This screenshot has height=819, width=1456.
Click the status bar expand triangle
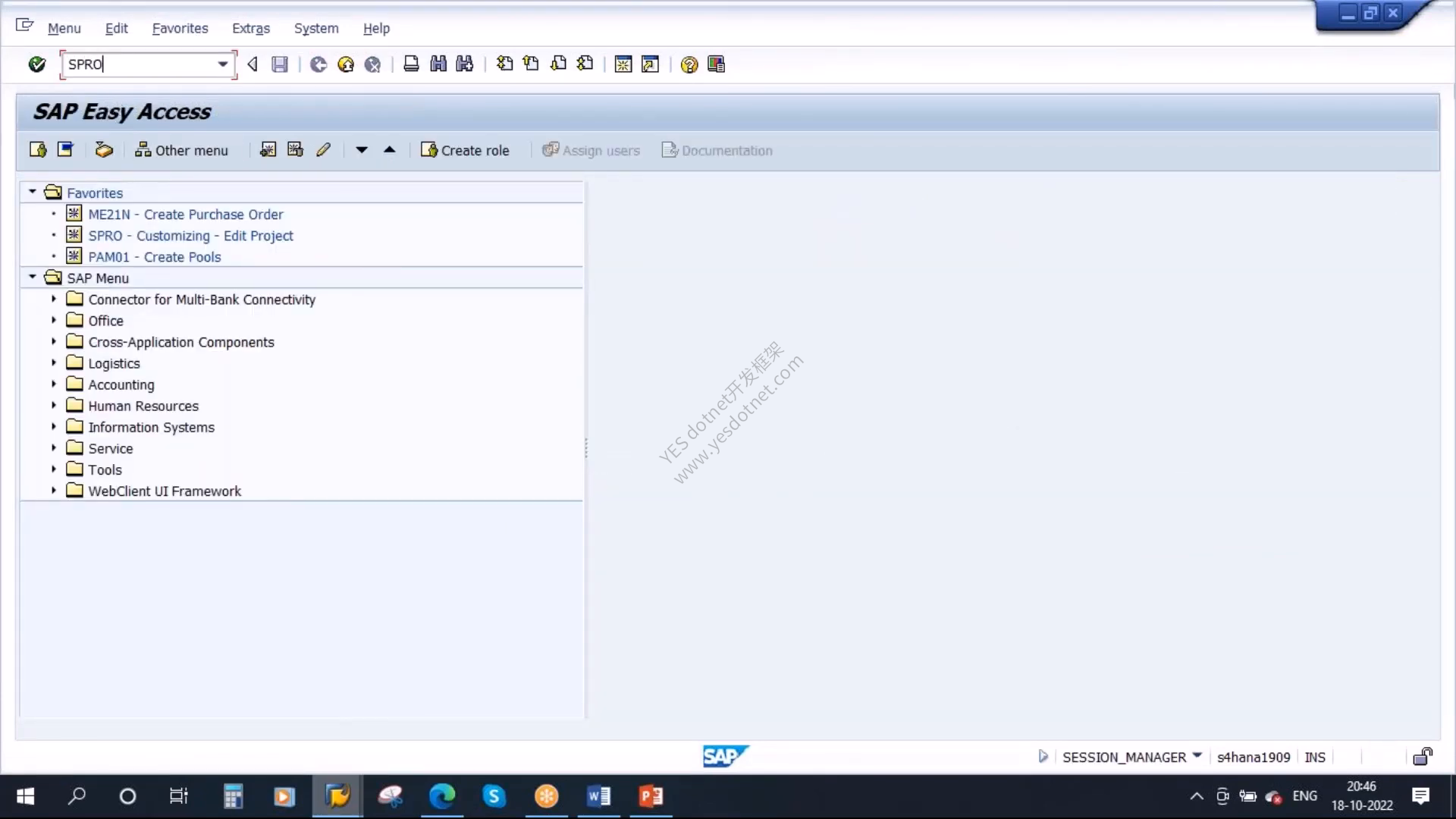point(1043,756)
